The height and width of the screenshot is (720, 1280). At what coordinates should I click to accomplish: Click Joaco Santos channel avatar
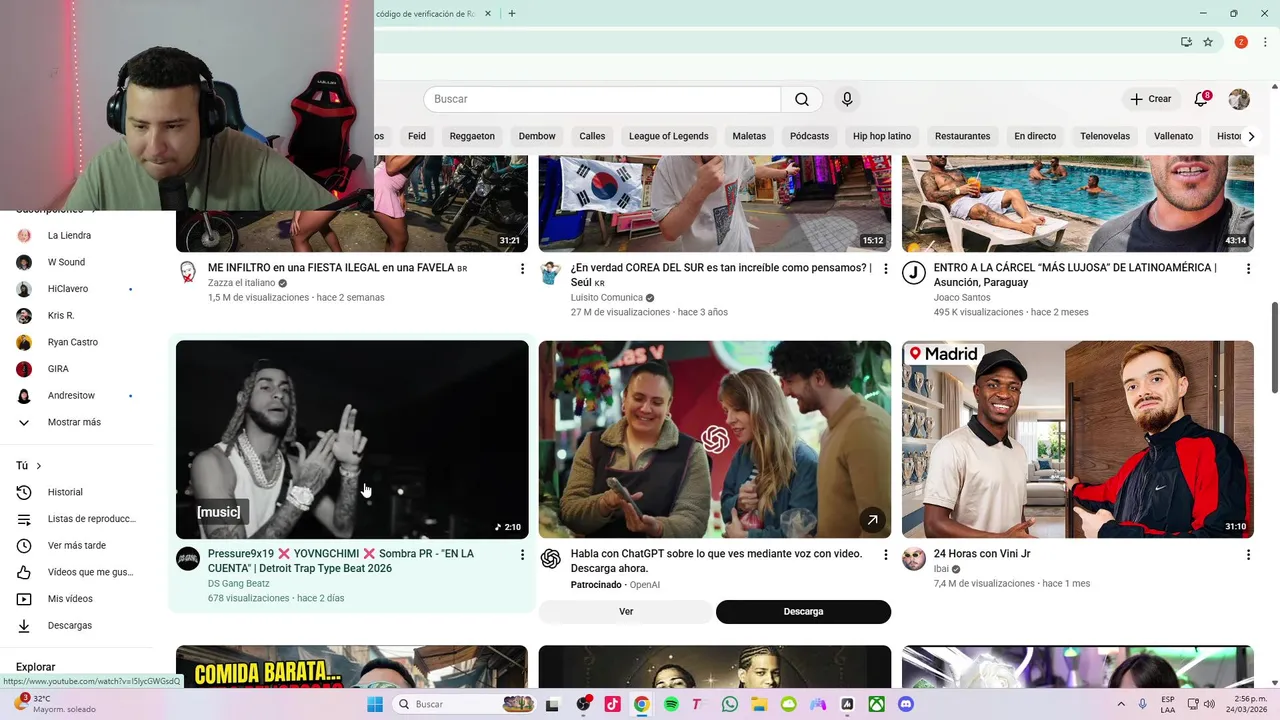[x=914, y=273]
